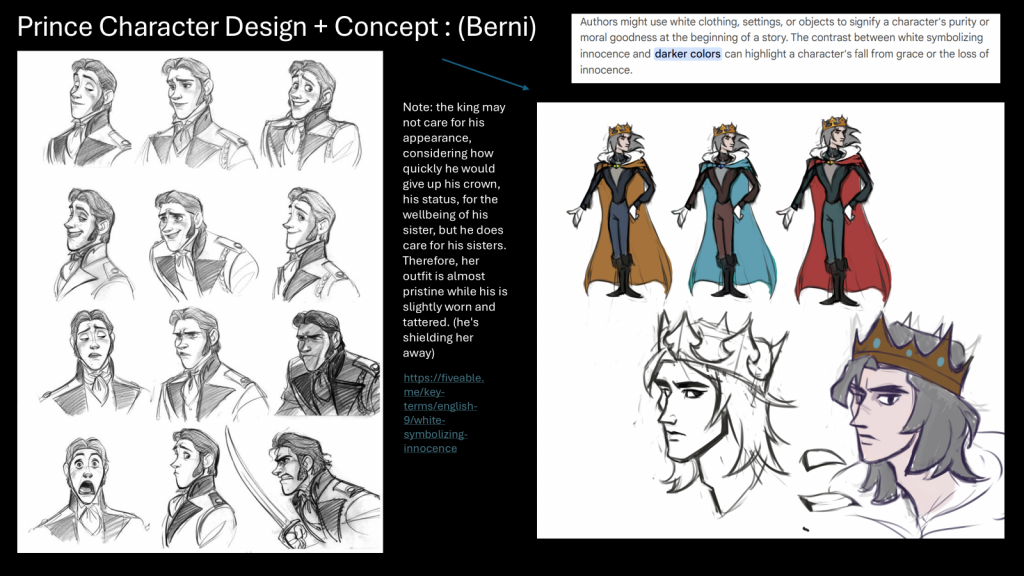Click the highlighted "darker colors" text
The image size is (1024, 576).
(687, 54)
